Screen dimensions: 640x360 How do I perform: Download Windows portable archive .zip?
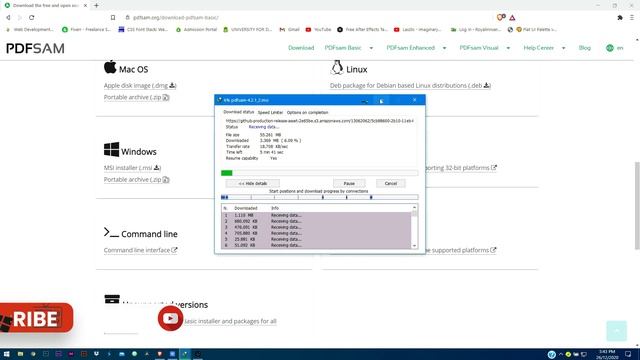(136, 180)
